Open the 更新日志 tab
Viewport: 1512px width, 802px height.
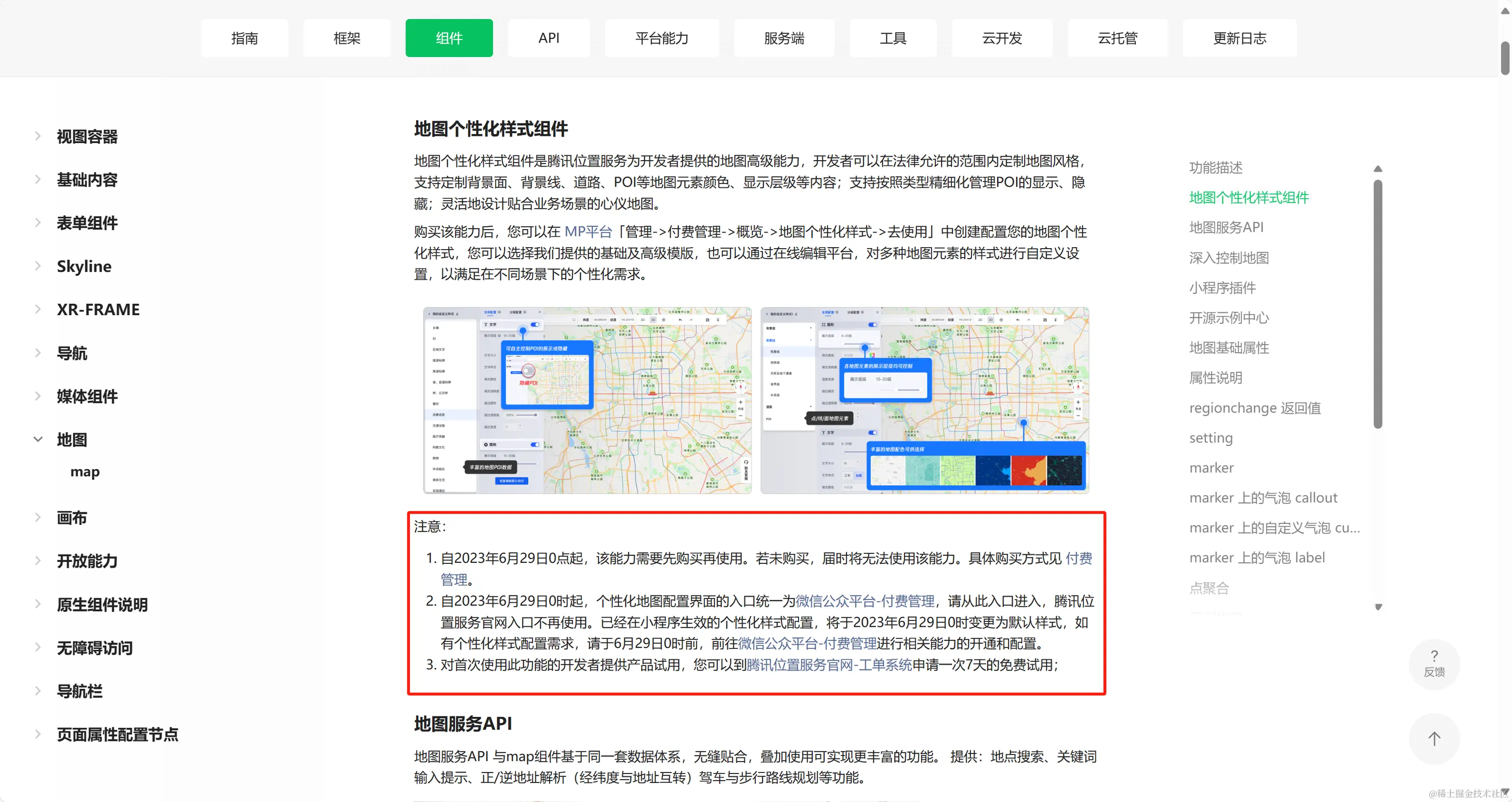[1238, 38]
